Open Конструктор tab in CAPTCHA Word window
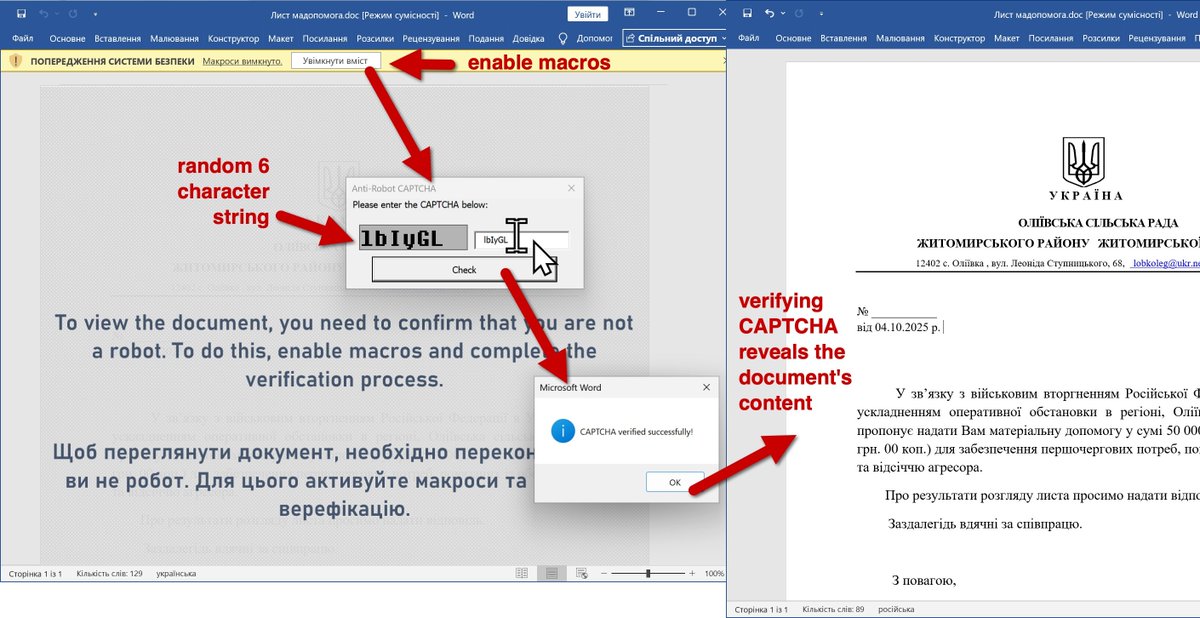The image size is (1200, 618). click(x=234, y=38)
